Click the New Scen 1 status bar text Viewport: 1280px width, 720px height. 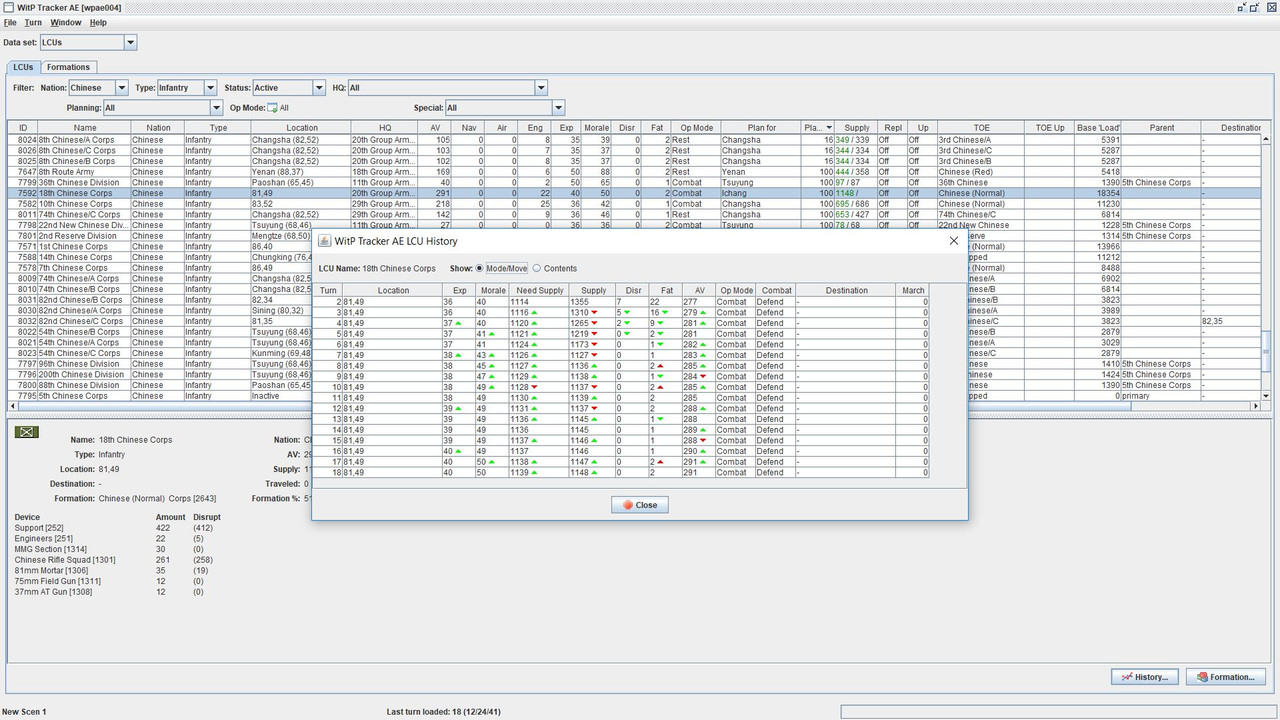point(24,711)
